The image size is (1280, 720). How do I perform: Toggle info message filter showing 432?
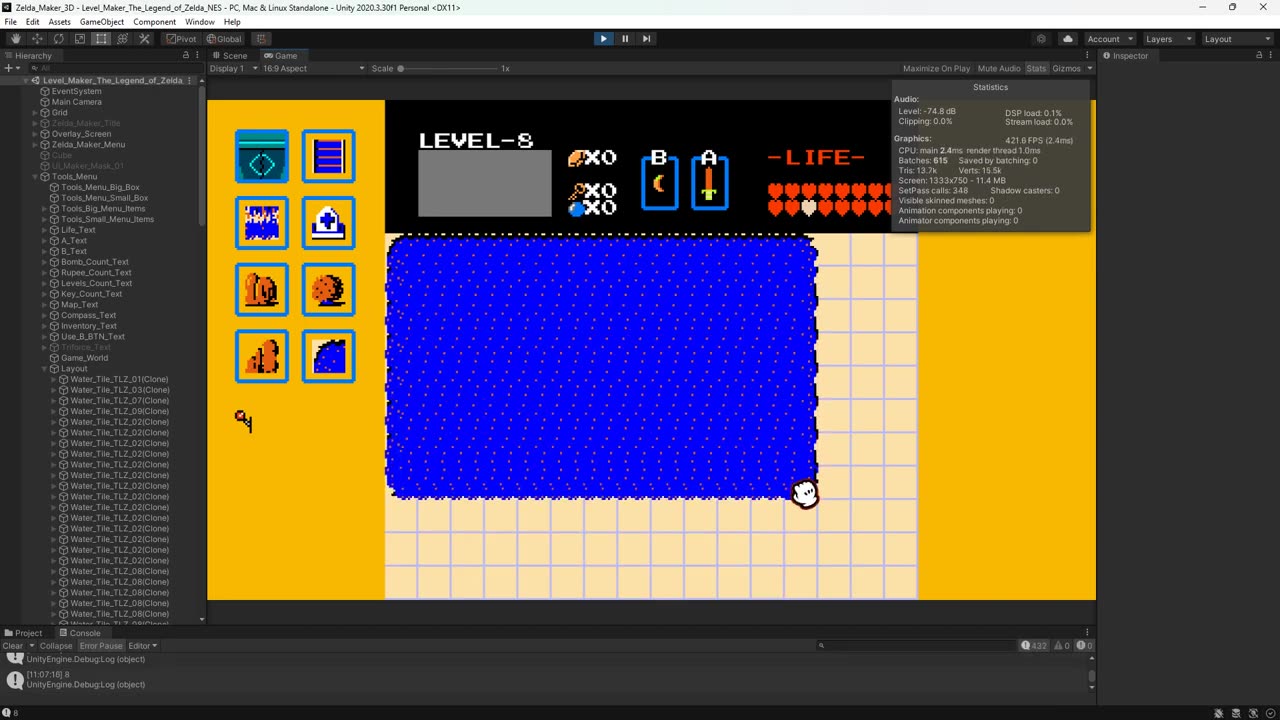pos(1034,646)
